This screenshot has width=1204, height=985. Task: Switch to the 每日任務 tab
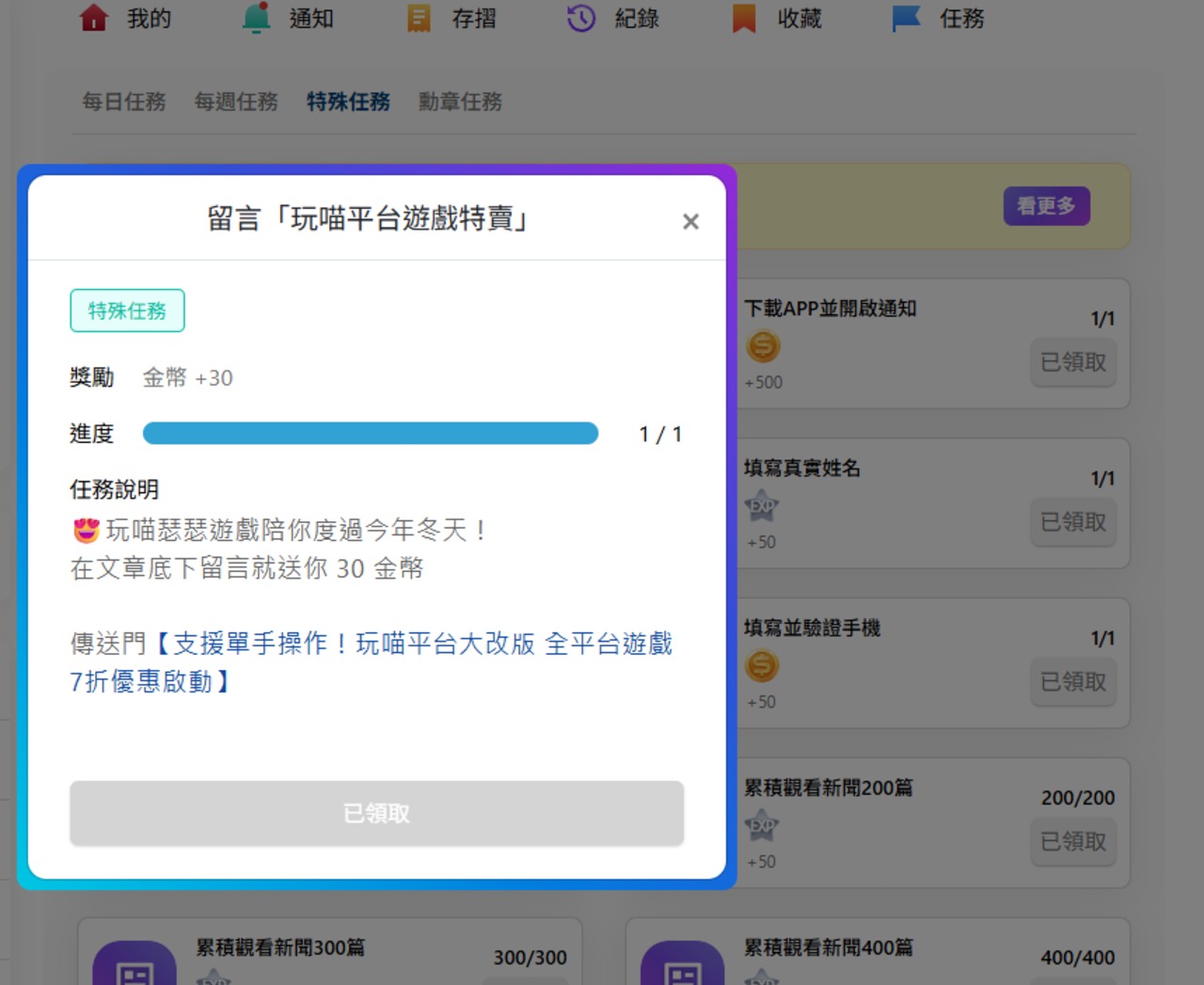124,102
